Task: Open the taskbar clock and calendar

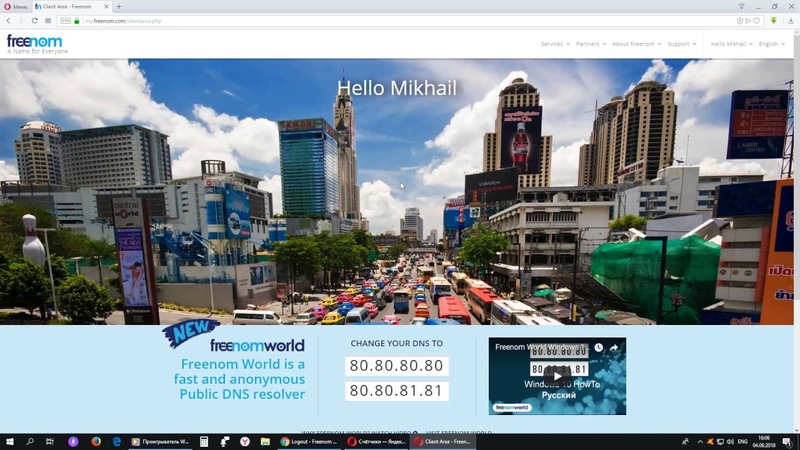Action: pos(764,442)
